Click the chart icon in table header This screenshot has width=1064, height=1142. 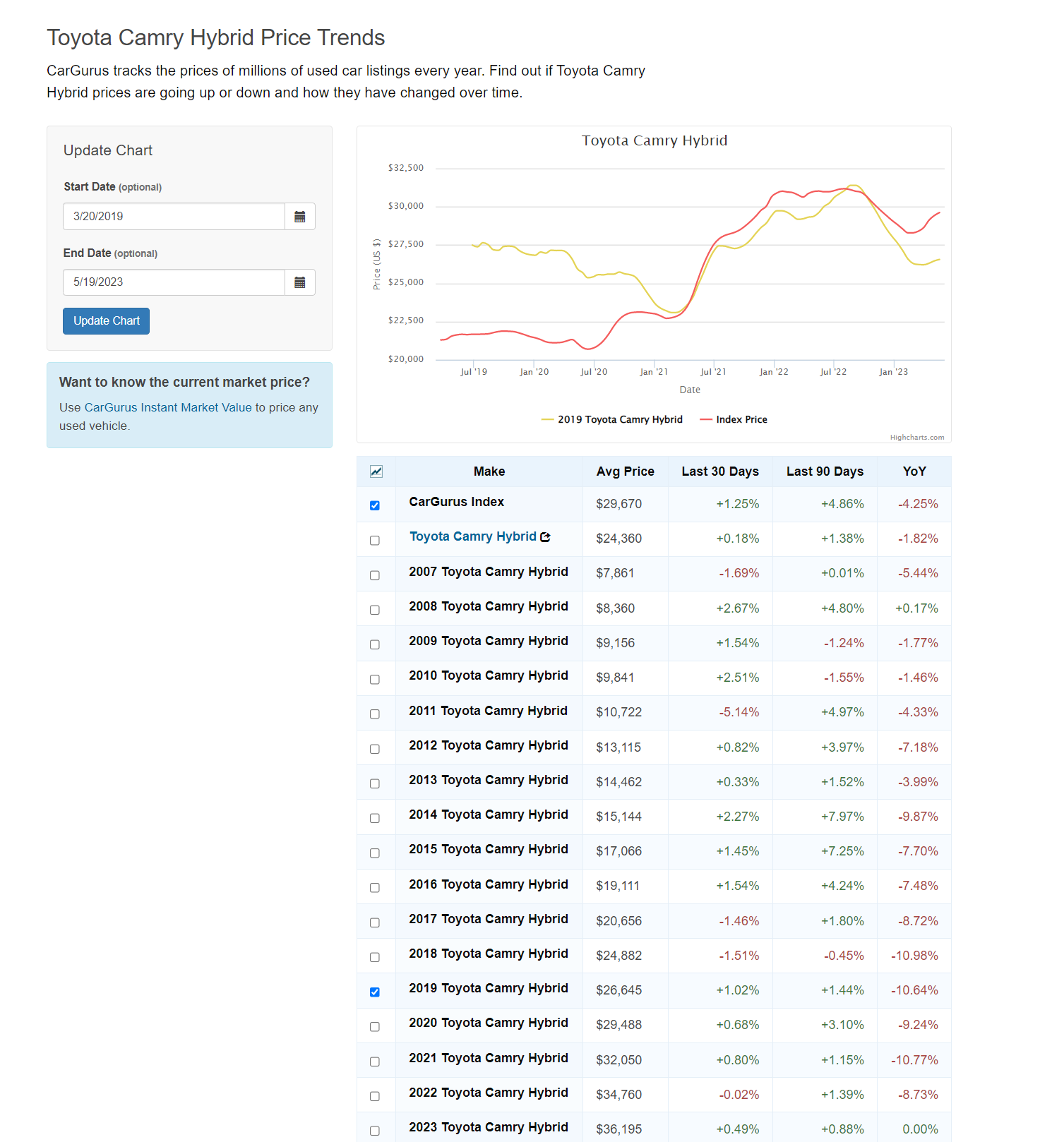coord(376,471)
